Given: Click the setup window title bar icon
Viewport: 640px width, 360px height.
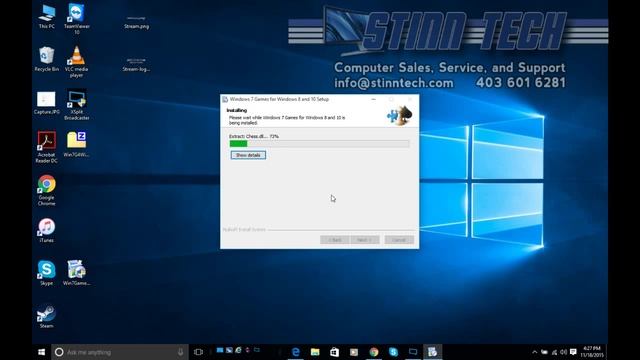Looking at the screenshot, I should [225, 99].
